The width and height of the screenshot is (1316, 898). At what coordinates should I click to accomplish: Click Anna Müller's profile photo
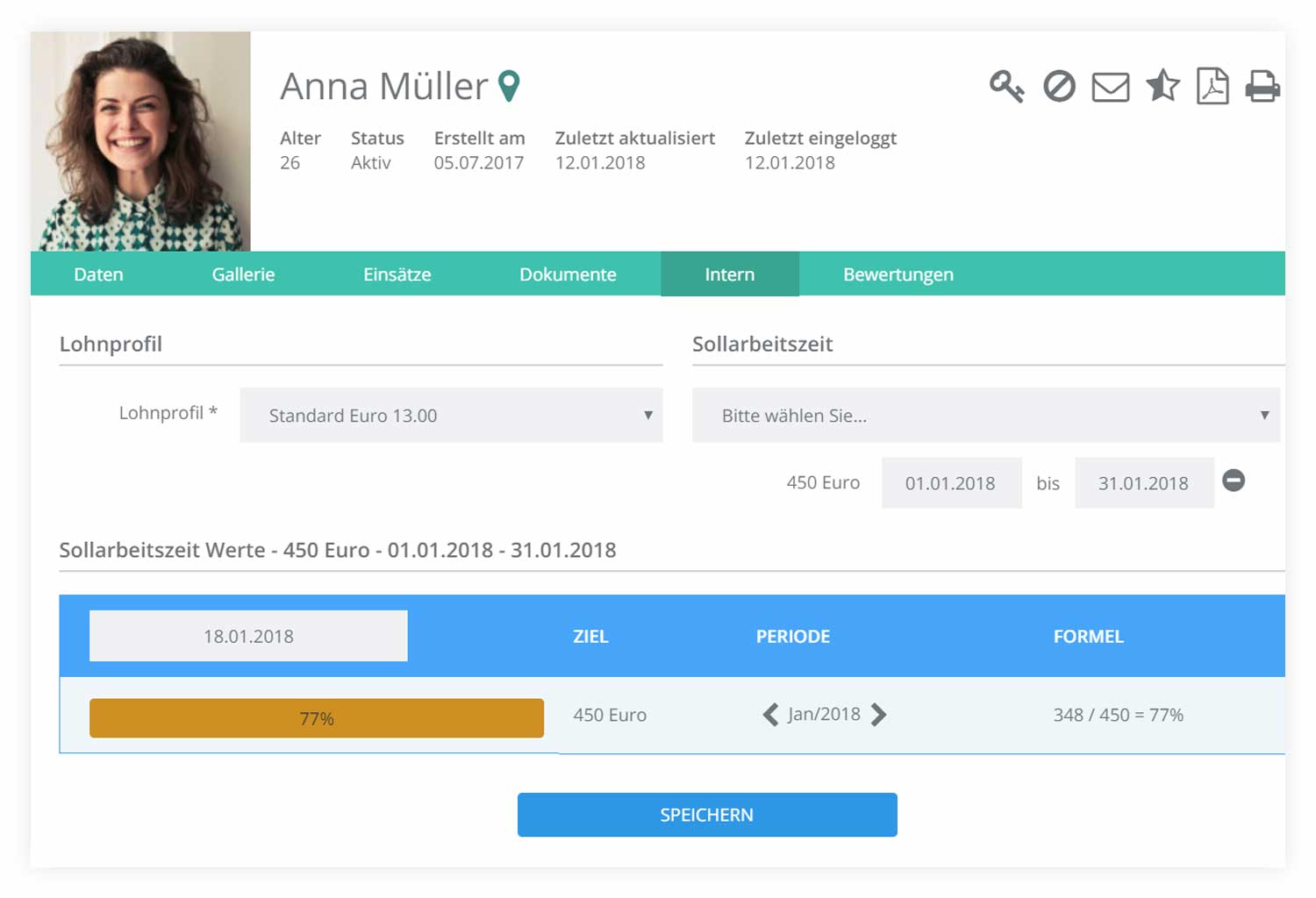140,142
